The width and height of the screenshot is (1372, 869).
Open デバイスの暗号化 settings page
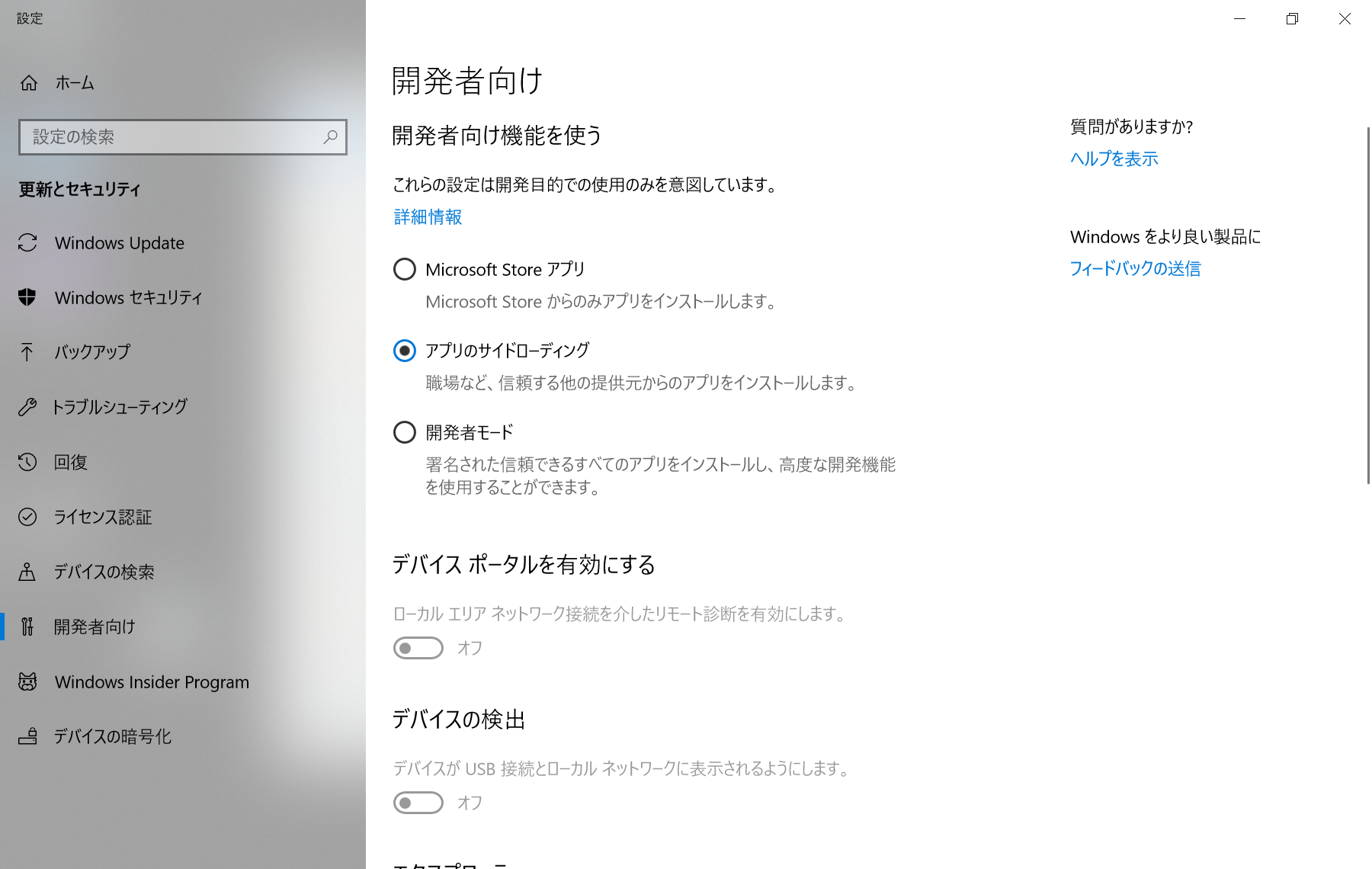point(112,736)
